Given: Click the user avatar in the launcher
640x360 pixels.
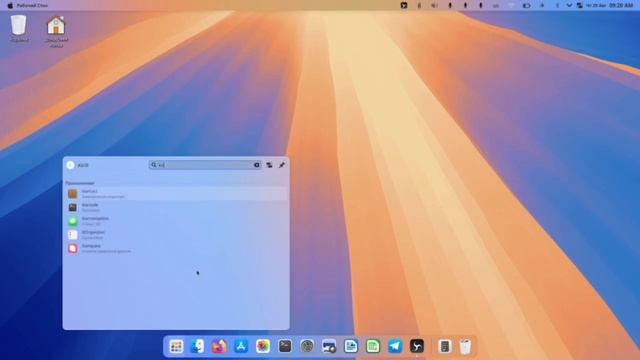Looking at the screenshot, I should (70, 165).
